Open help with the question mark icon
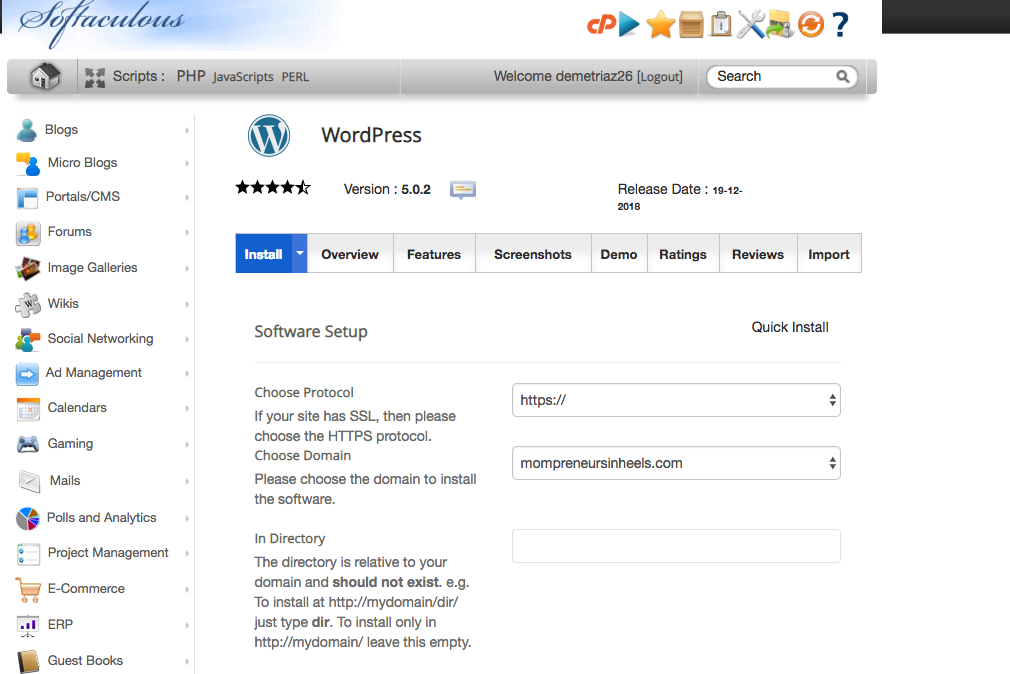This screenshot has width=1010, height=674. pyautogui.click(x=841, y=24)
